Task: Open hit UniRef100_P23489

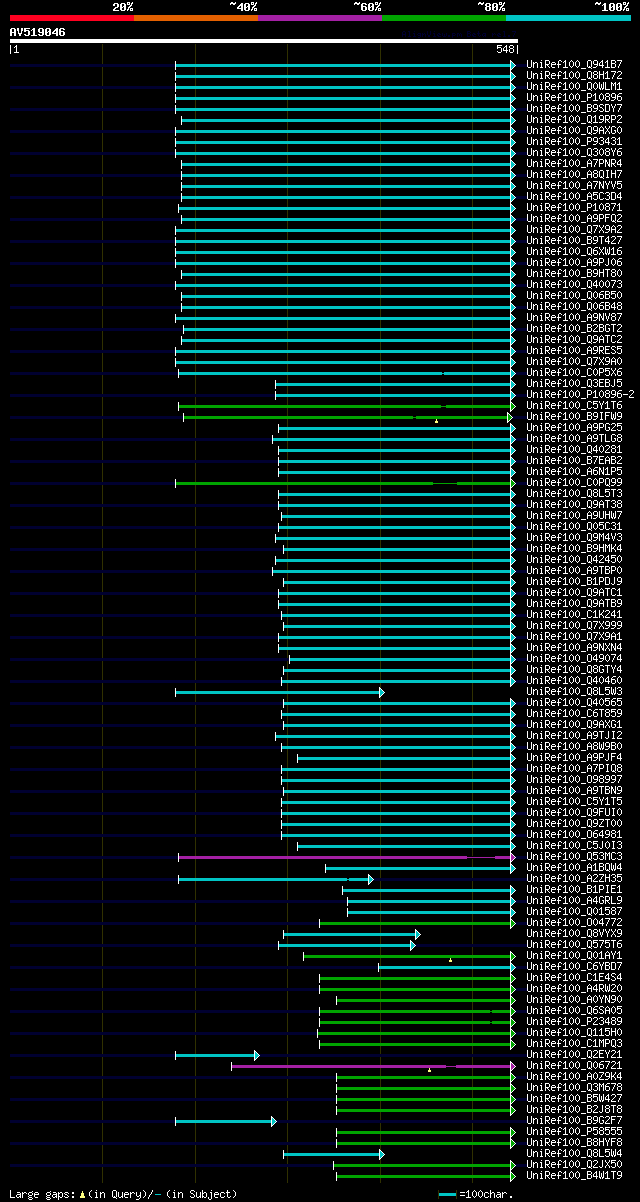Action: [574, 1021]
